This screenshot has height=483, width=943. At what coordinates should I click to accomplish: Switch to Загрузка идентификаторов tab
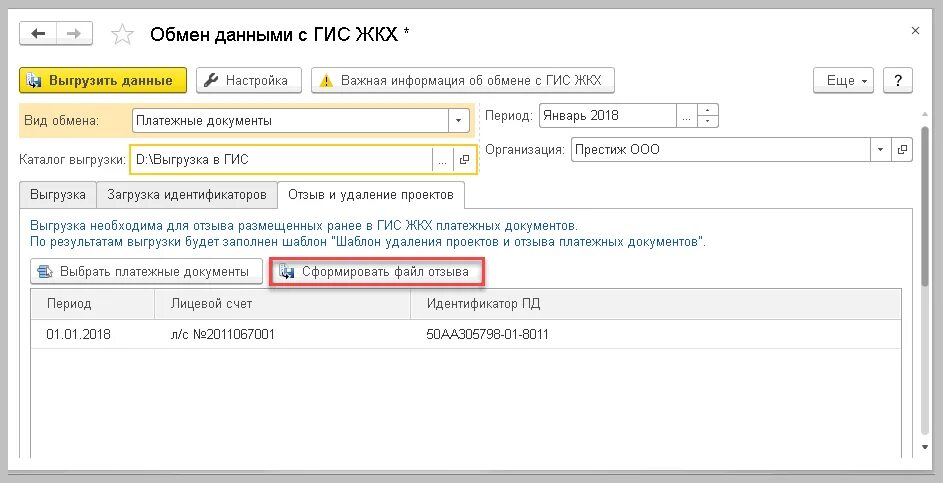click(187, 195)
